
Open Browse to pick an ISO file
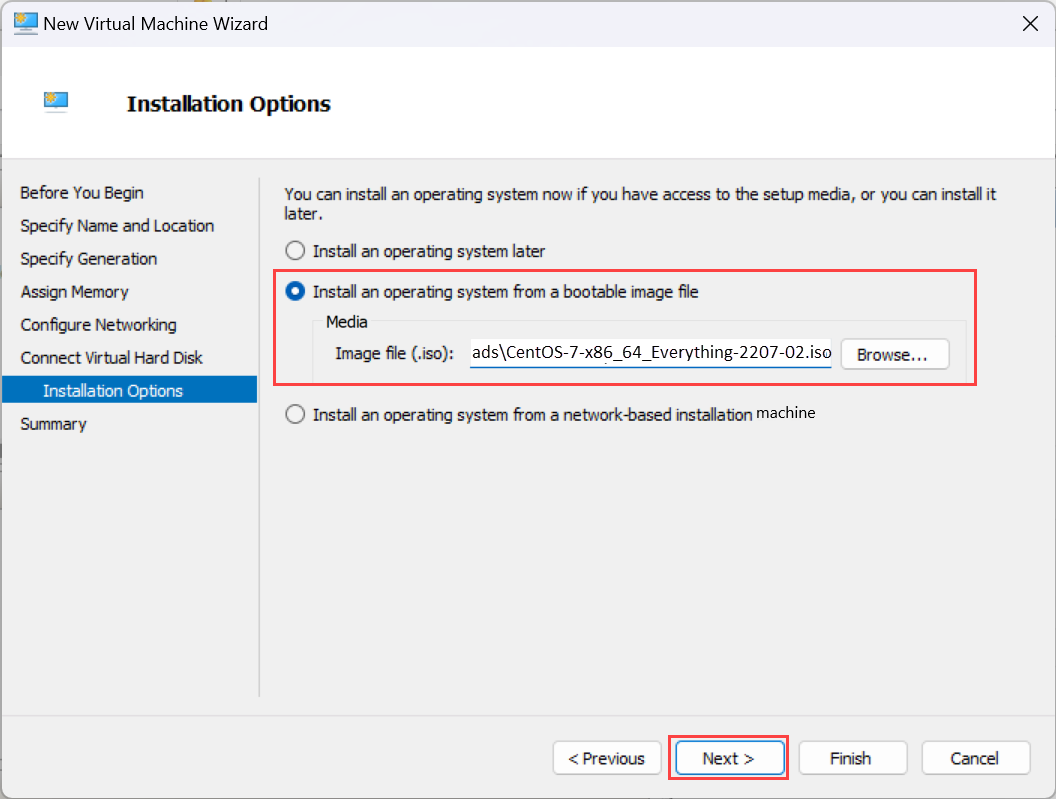(894, 354)
